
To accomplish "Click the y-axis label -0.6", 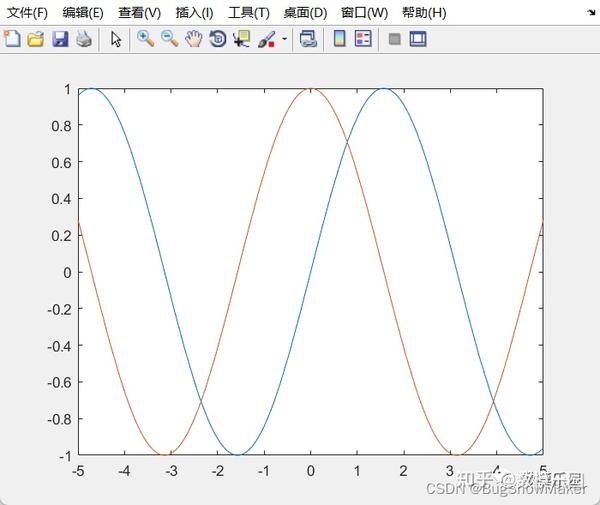I will 59,382.
